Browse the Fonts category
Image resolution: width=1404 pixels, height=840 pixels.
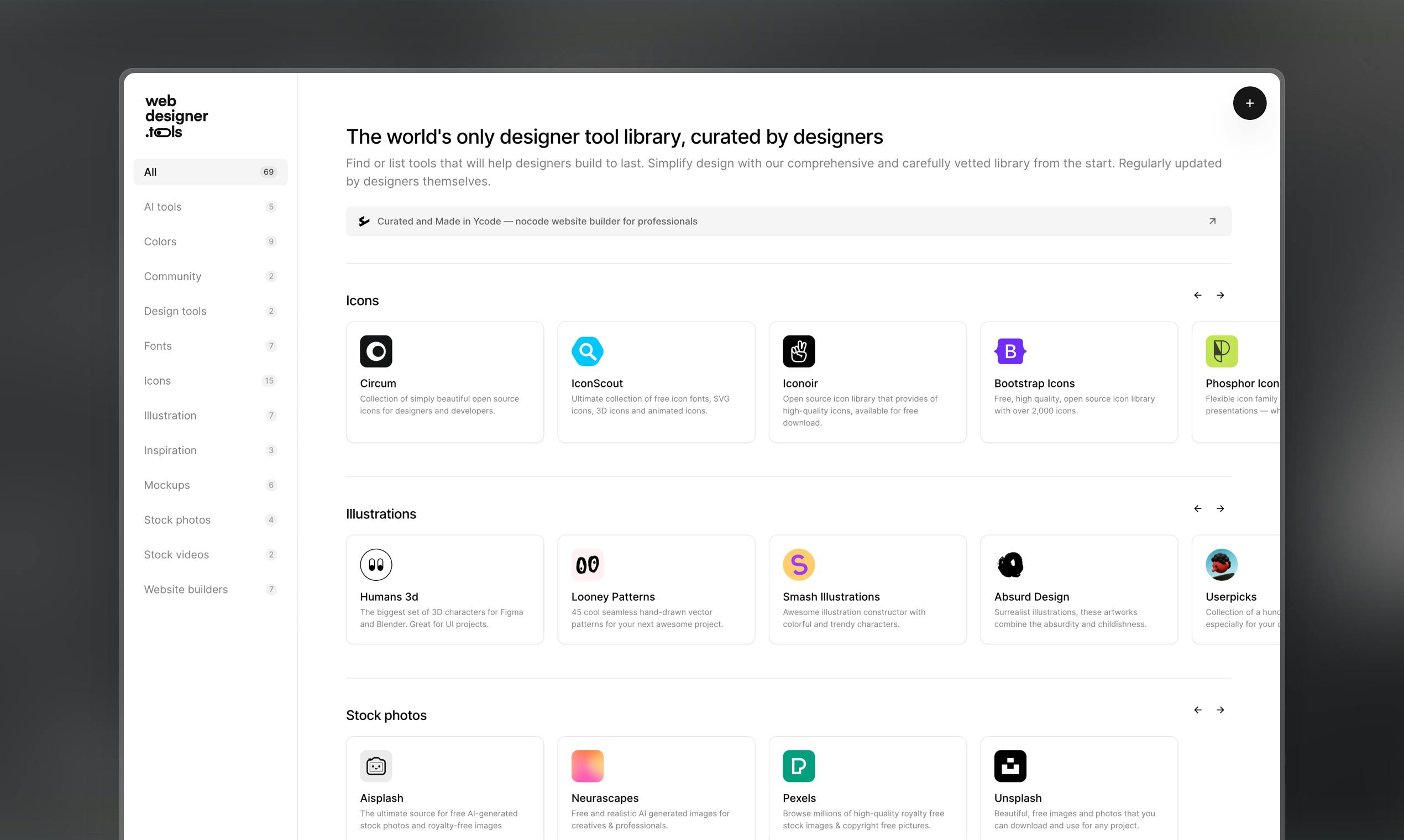(210, 346)
